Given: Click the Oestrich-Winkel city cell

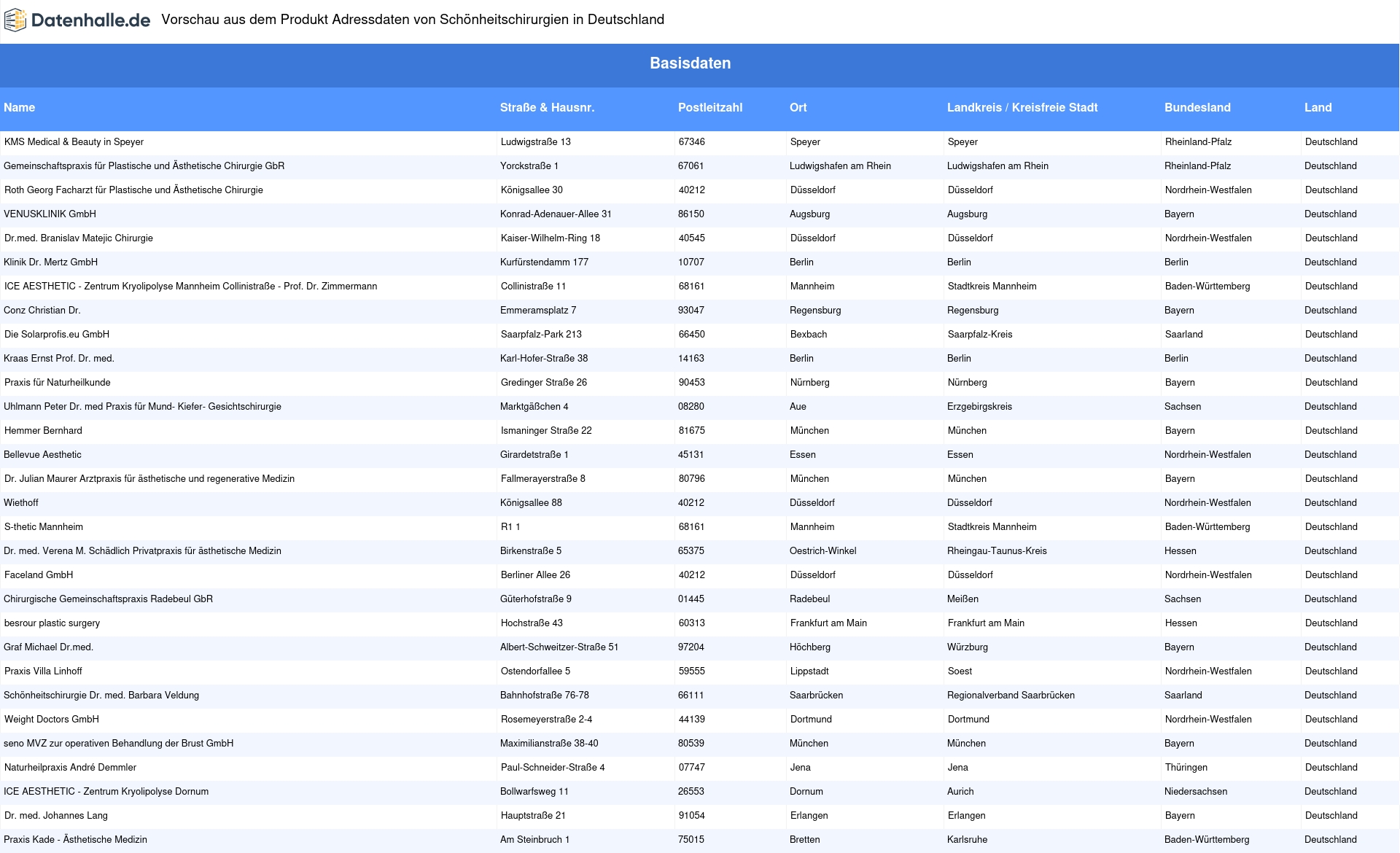Looking at the screenshot, I should (x=822, y=551).
